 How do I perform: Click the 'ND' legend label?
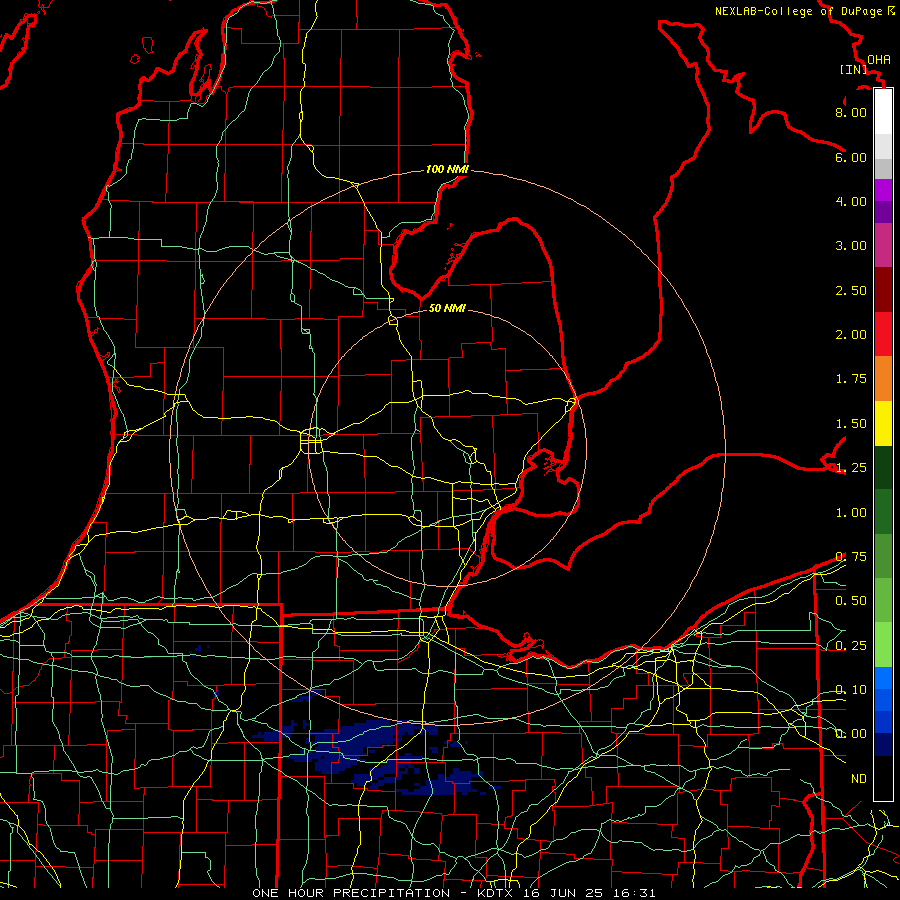859,779
